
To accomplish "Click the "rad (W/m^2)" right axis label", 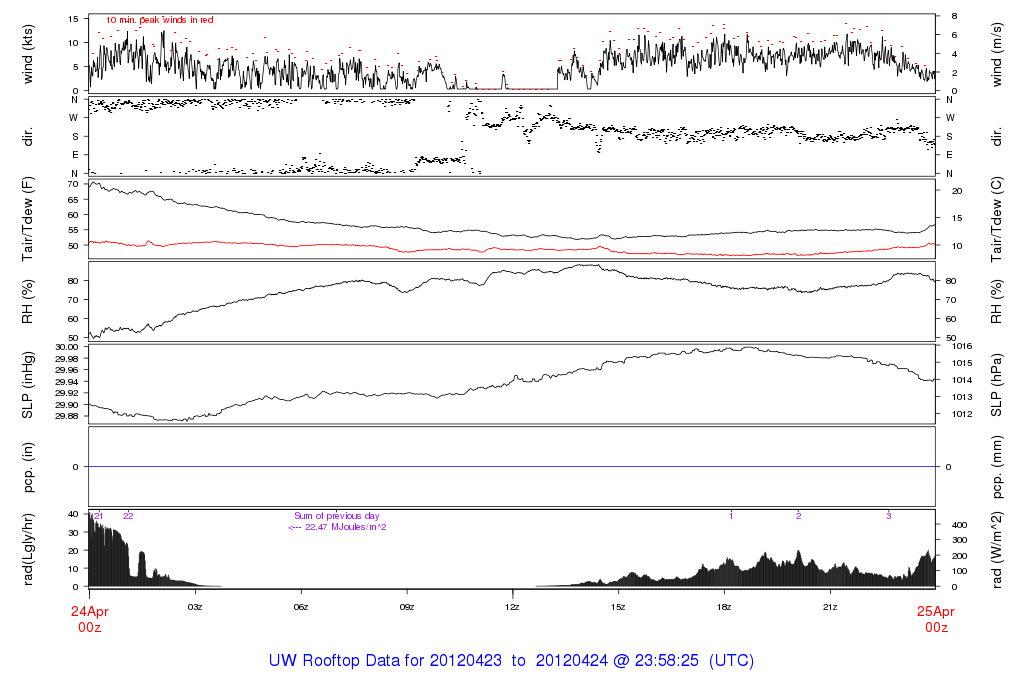I will coord(997,549).
